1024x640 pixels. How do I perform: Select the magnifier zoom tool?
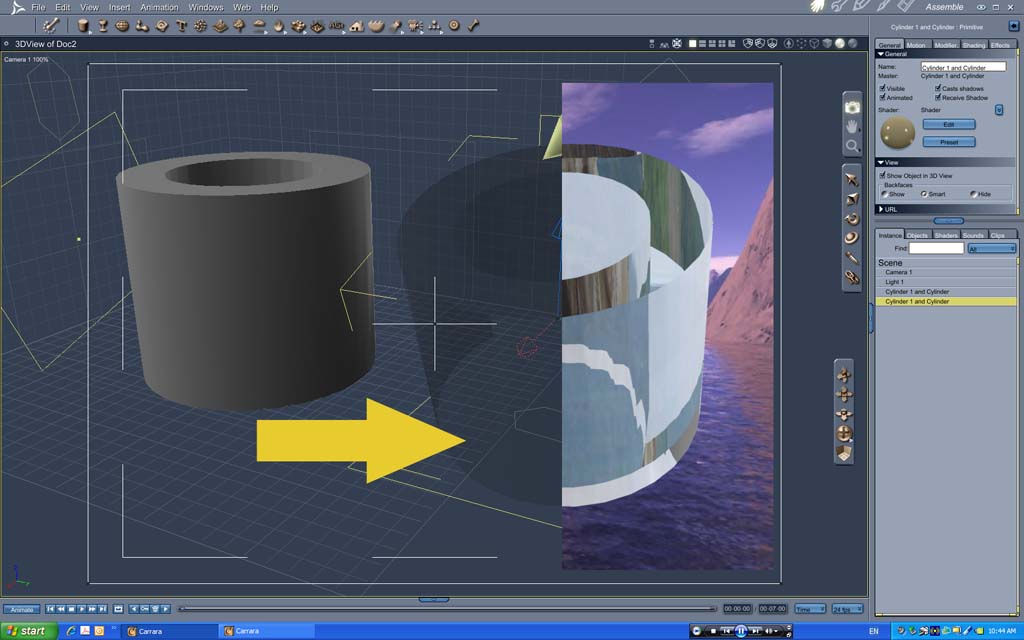point(852,146)
